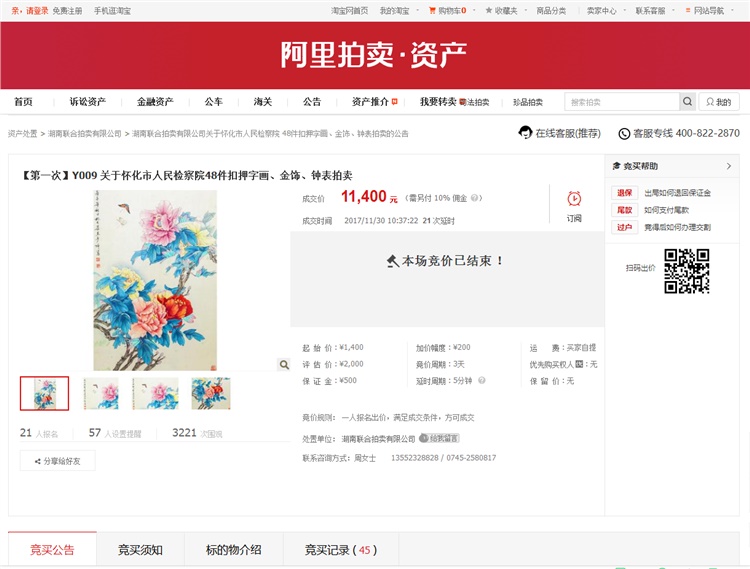This screenshot has width=750, height=569.
Task: Open the 收藏夹 favorites dropdown
Action: pos(506,11)
